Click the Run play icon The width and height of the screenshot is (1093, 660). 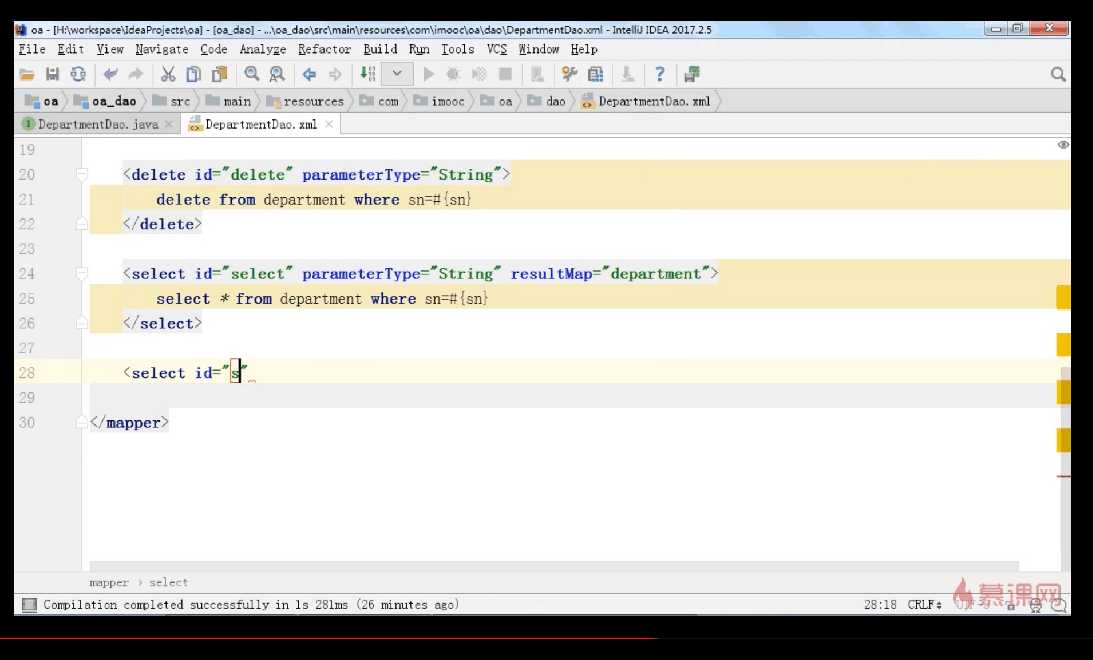pos(429,75)
